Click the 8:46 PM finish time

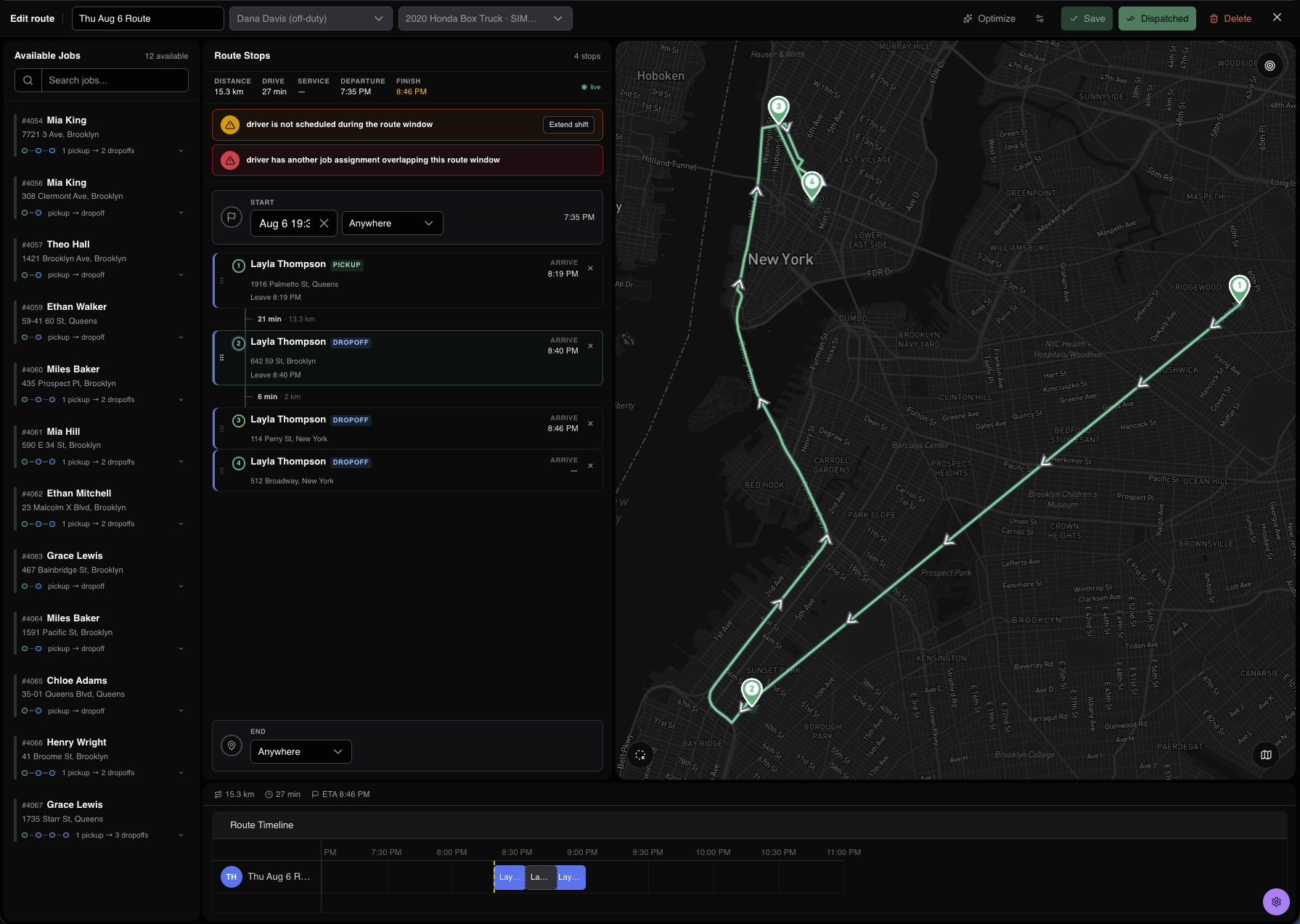click(412, 92)
